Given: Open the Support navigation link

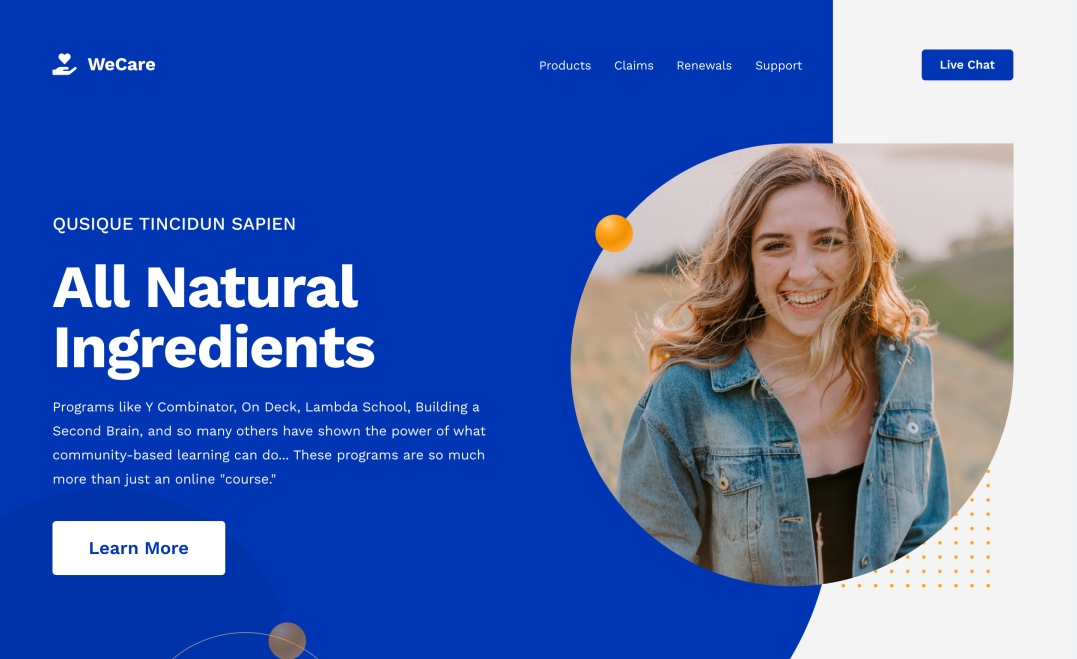Looking at the screenshot, I should click(x=778, y=66).
